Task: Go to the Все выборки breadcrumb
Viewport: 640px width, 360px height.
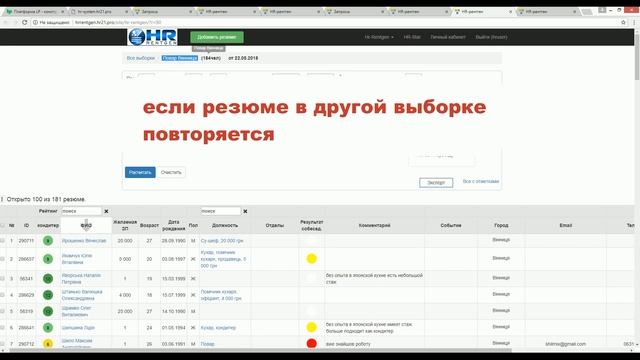Action: click(140, 58)
